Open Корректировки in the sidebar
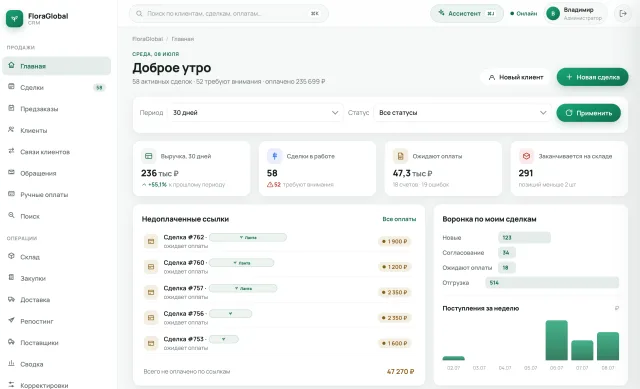640x389 pixels. pos(56,385)
